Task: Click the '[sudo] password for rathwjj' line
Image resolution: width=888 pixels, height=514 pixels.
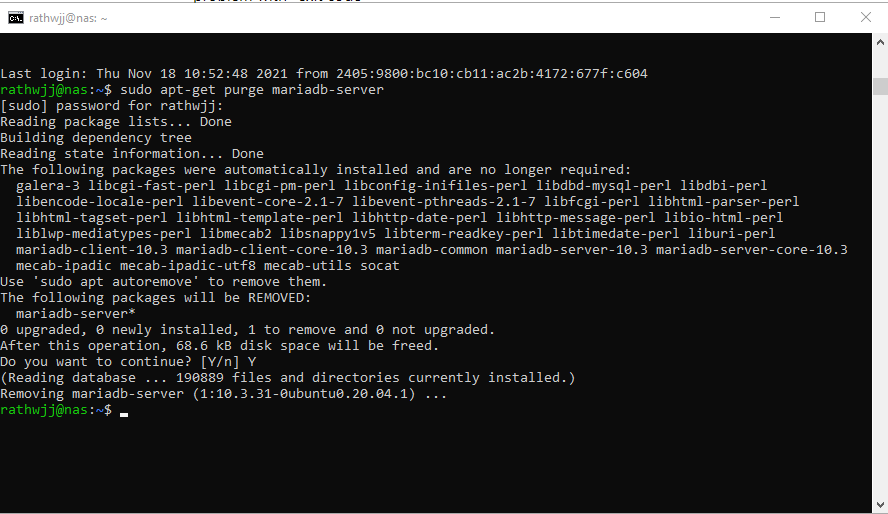Action: pos(112,106)
